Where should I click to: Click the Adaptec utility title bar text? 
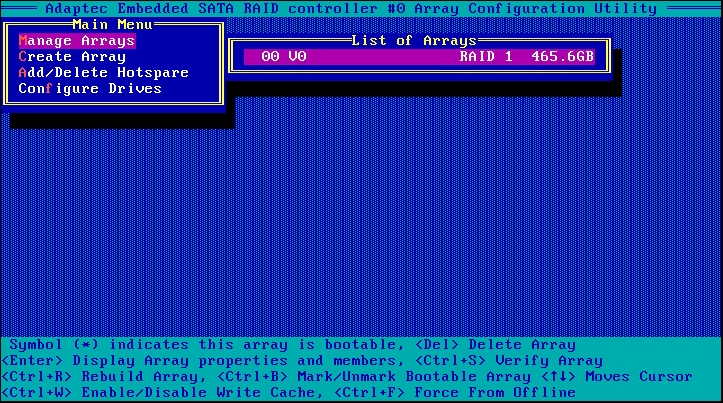tap(351, 8)
